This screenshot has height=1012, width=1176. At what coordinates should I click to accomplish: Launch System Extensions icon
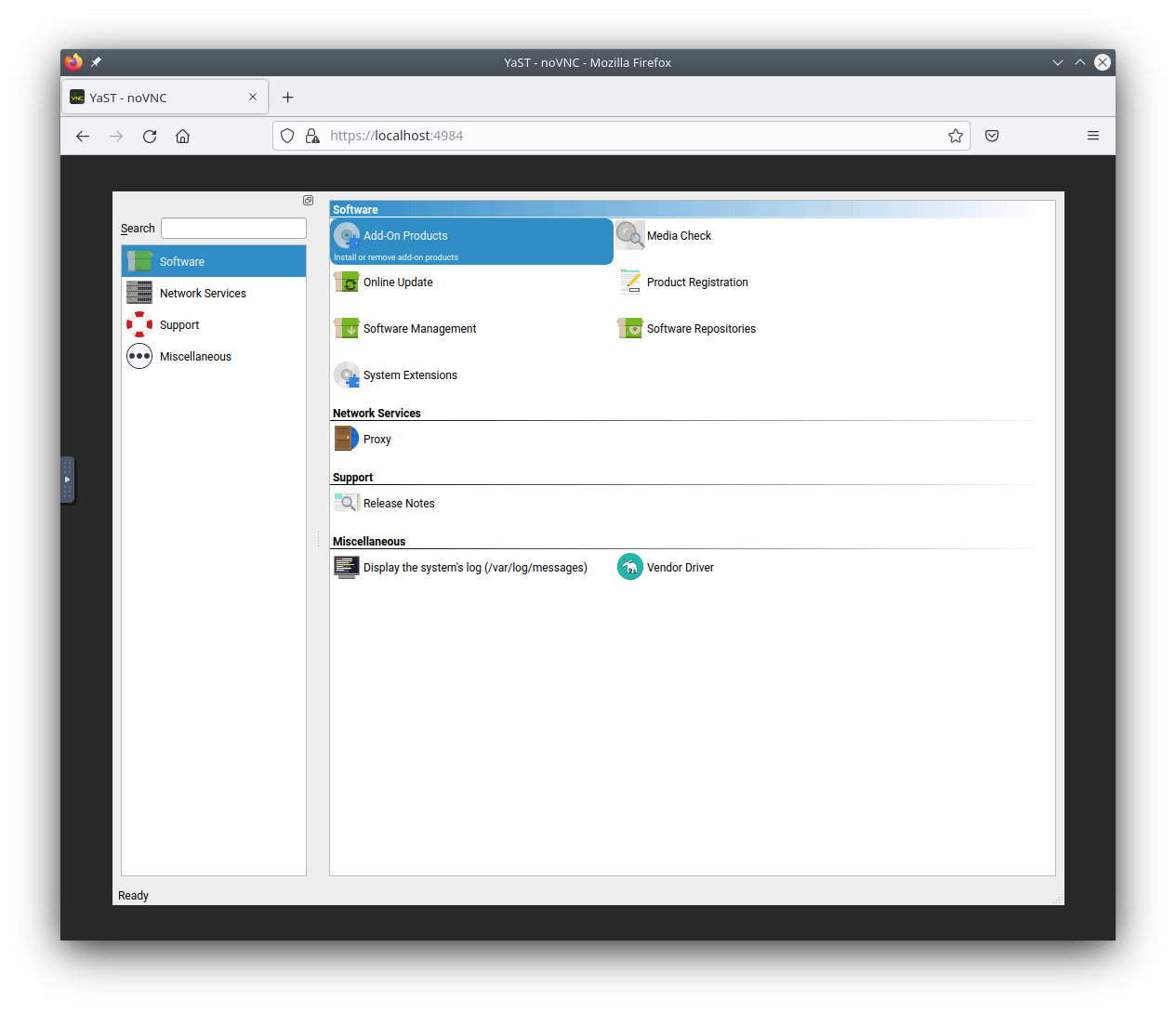tap(347, 375)
